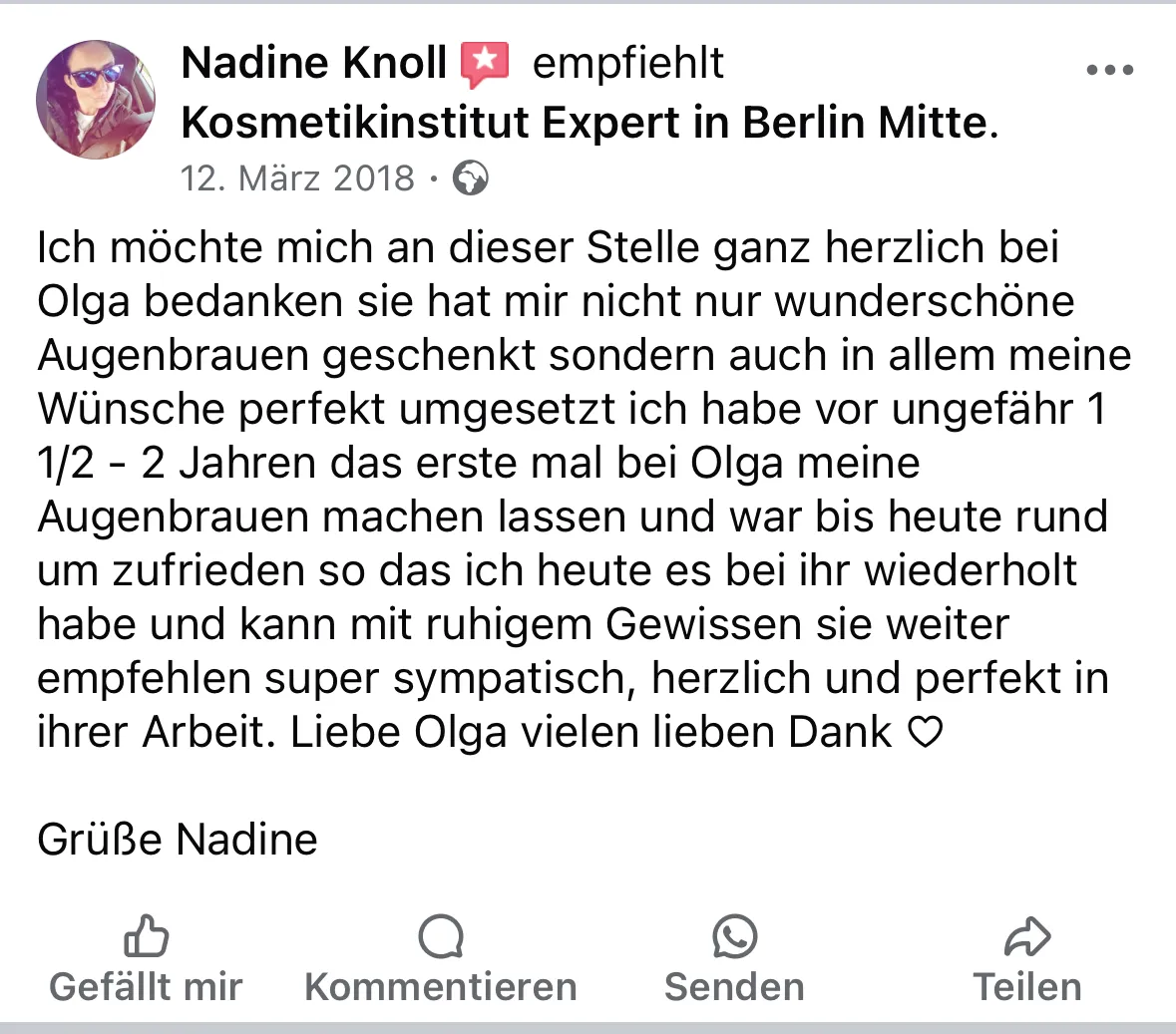The height and width of the screenshot is (1034, 1176).
Task: Click Gefällt mir to like the post
Action: click(146, 986)
